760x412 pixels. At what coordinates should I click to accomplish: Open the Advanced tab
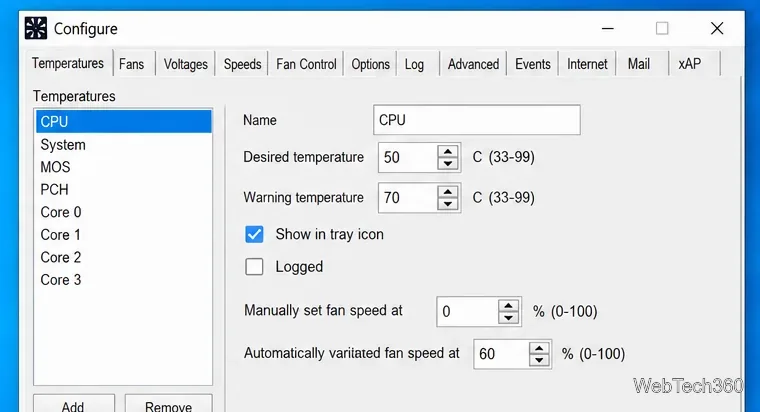pos(473,64)
